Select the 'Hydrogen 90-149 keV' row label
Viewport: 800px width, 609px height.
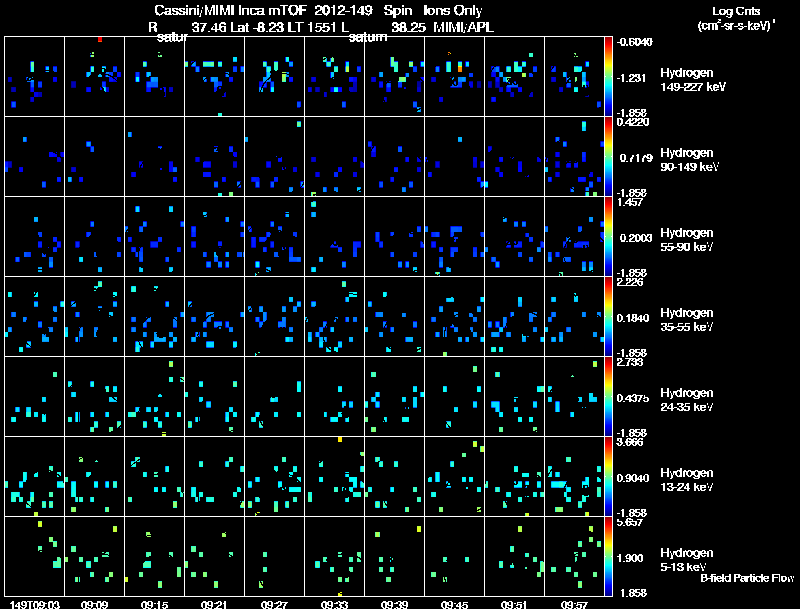click(x=689, y=160)
